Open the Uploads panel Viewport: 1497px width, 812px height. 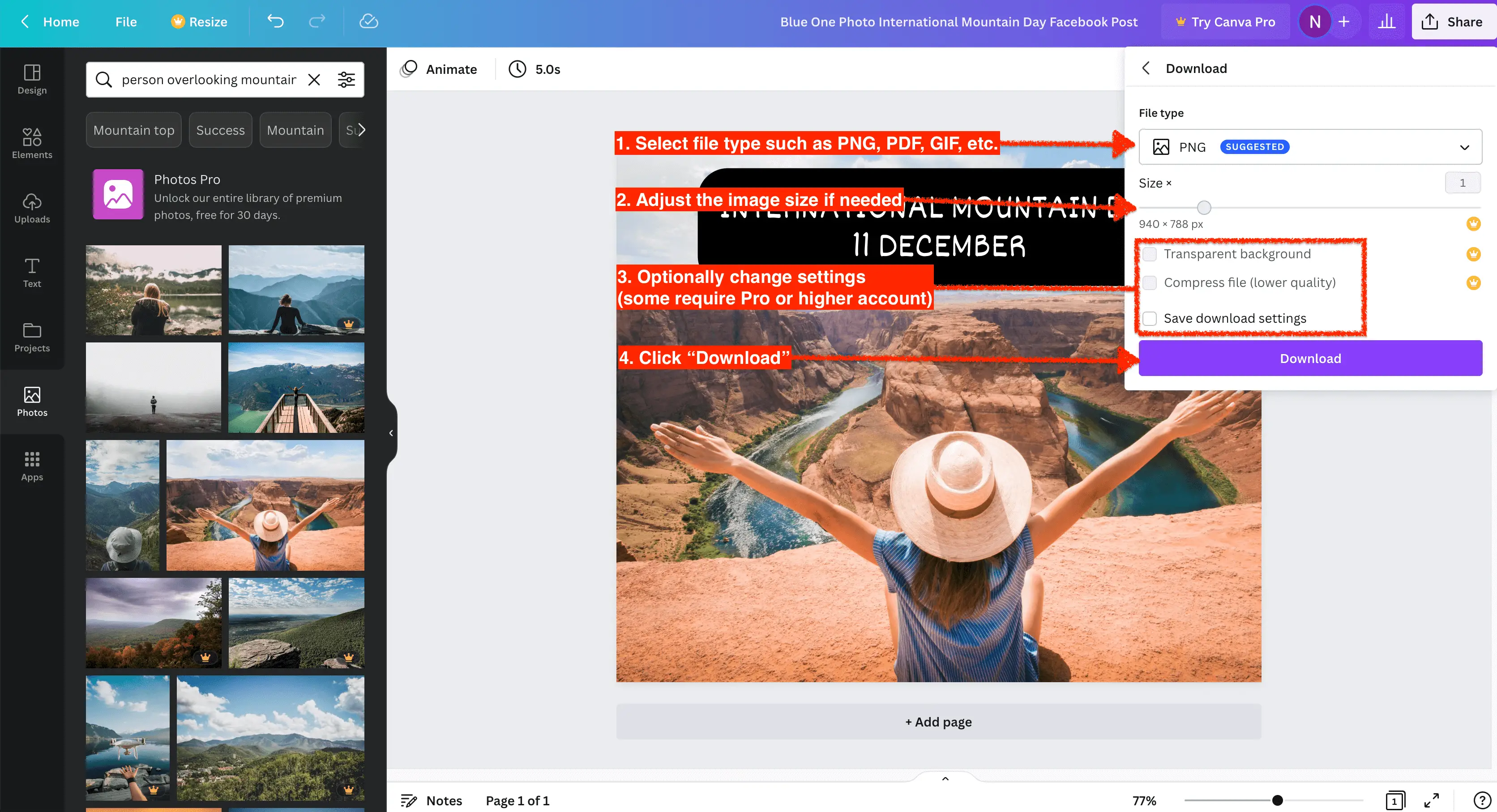point(32,208)
